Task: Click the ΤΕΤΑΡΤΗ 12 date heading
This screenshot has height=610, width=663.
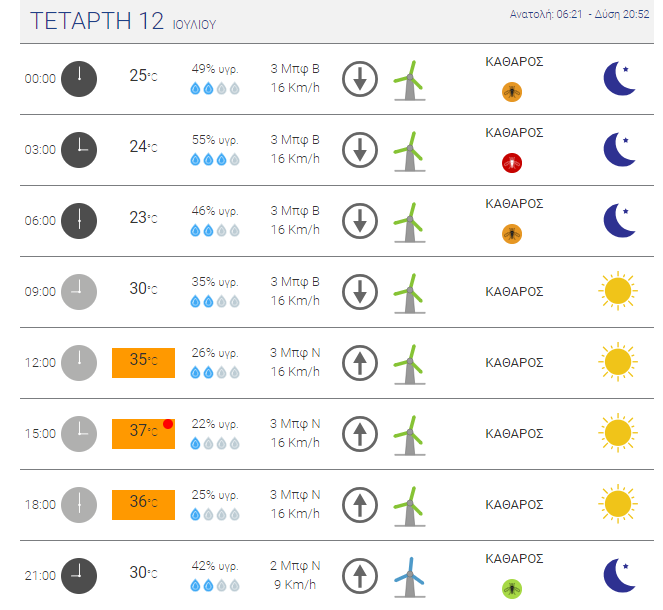Action: click(97, 21)
